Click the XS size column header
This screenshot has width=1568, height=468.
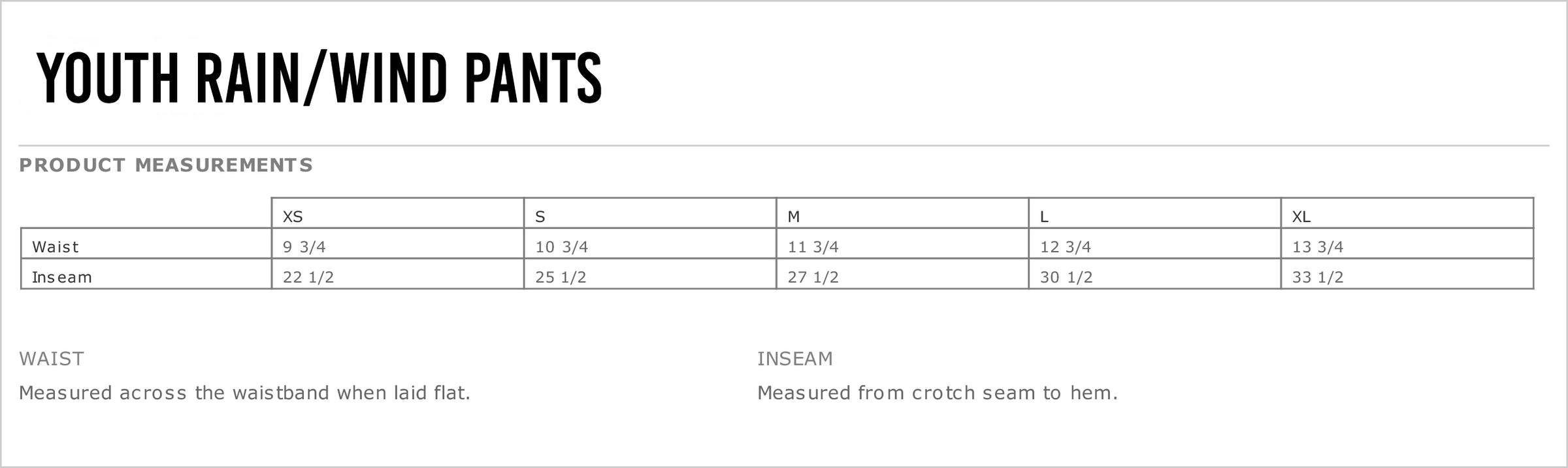[x=293, y=216]
